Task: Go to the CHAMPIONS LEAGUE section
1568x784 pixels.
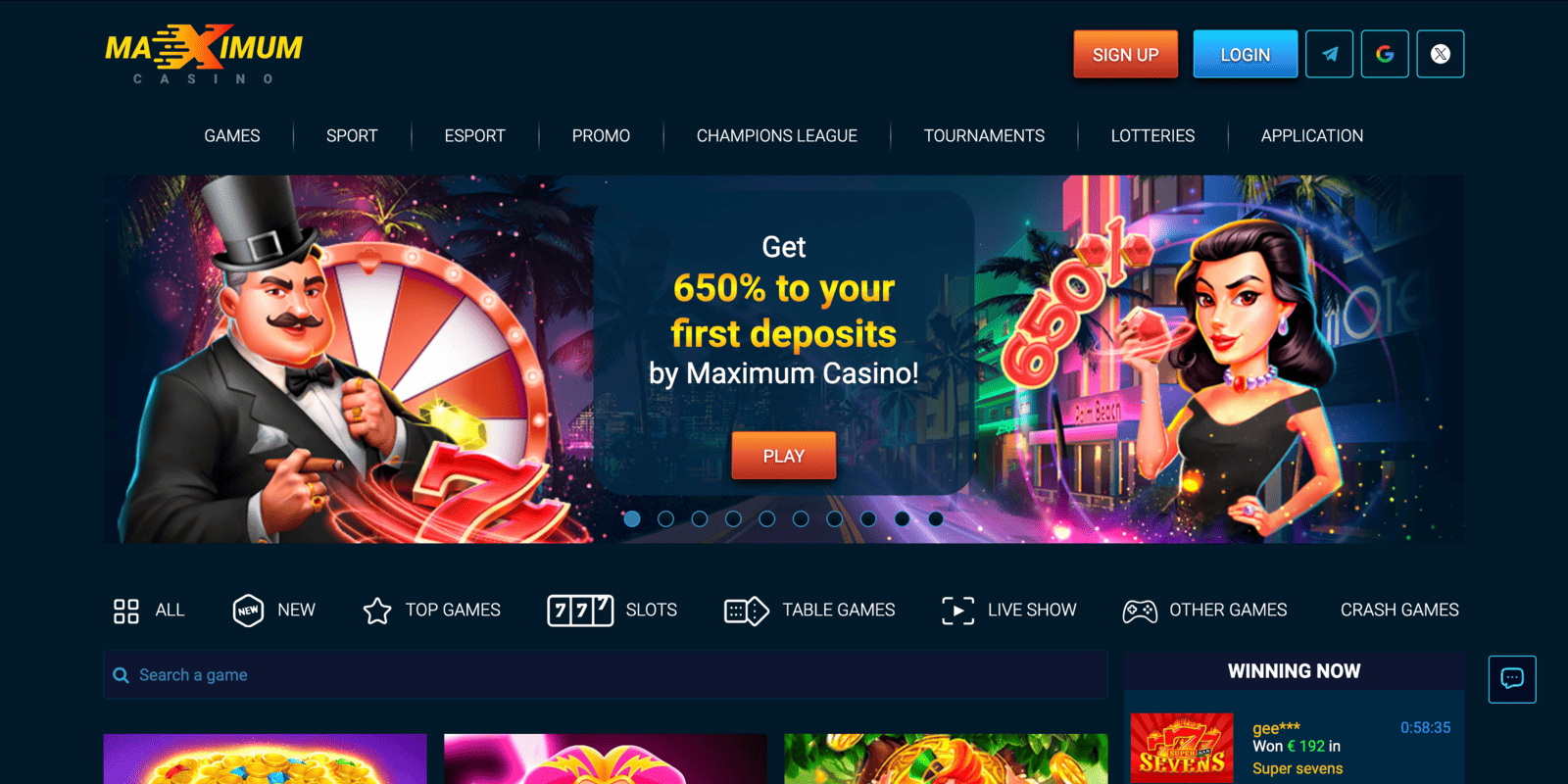Action: [777, 136]
